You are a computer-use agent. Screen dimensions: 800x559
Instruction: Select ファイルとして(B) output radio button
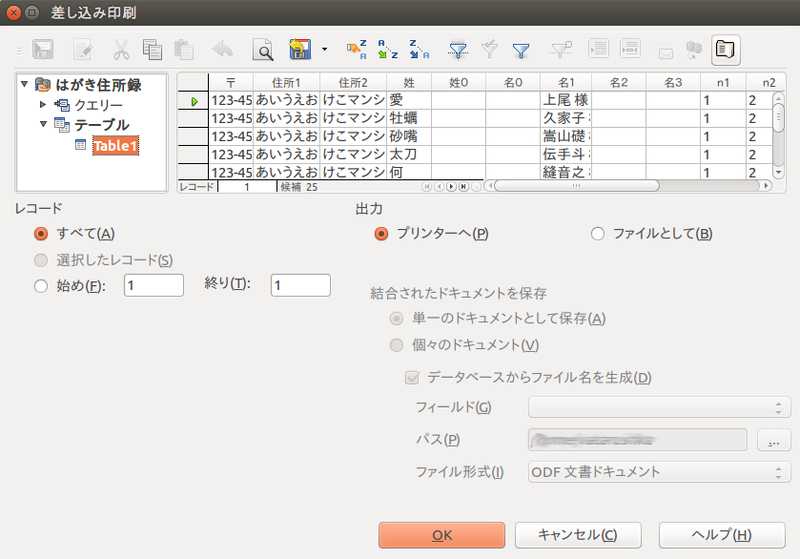click(x=597, y=234)
